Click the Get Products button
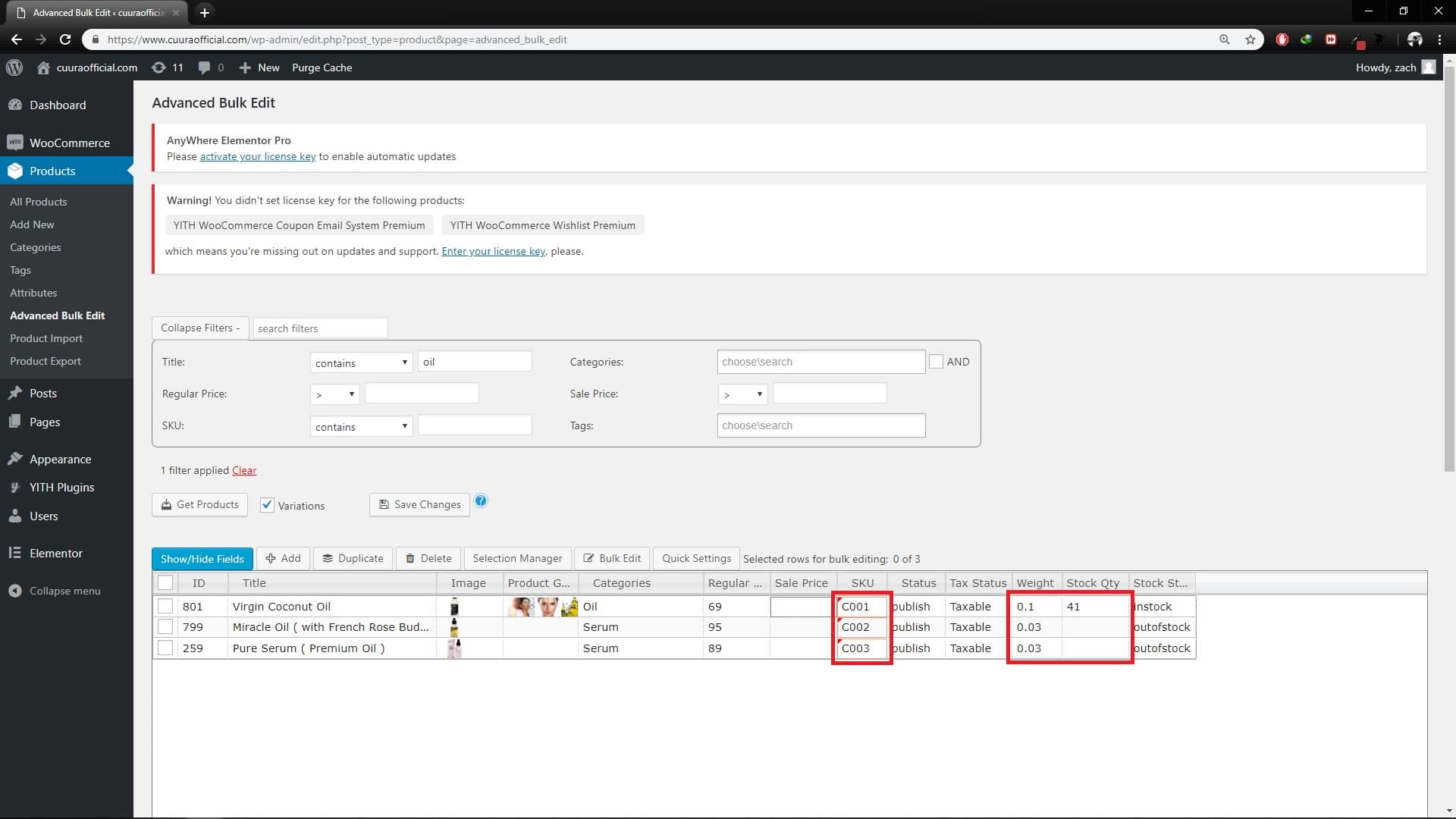1456x819 pixels. (199, 504)
